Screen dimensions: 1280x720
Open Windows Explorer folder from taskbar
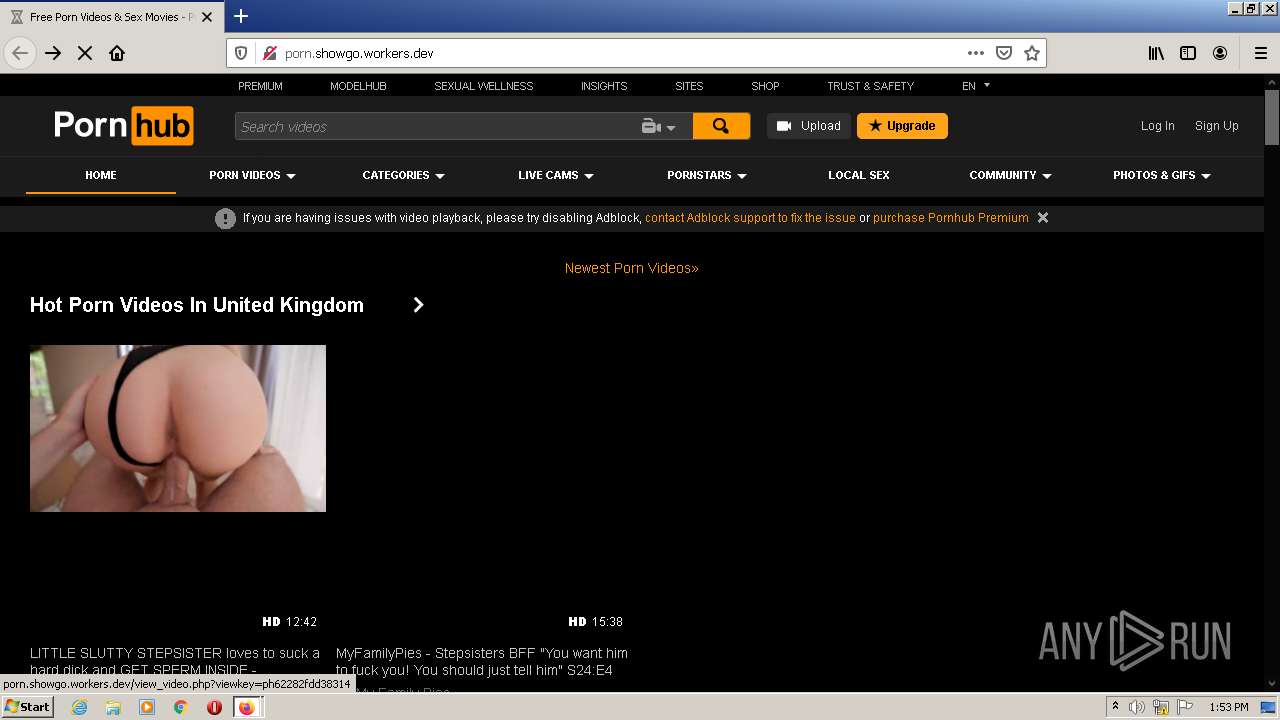coord(113,707)
